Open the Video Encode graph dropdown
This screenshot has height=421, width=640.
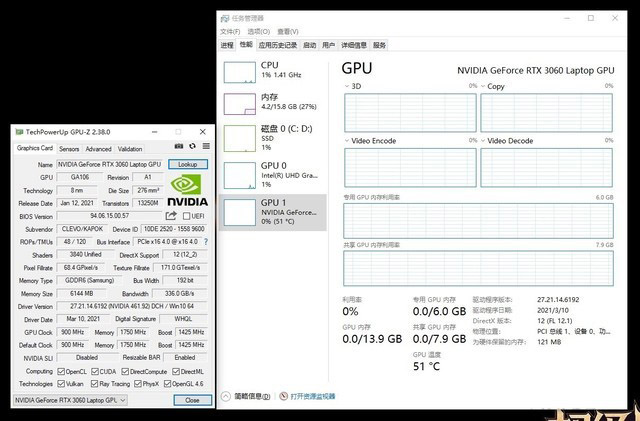click(347, 141)
